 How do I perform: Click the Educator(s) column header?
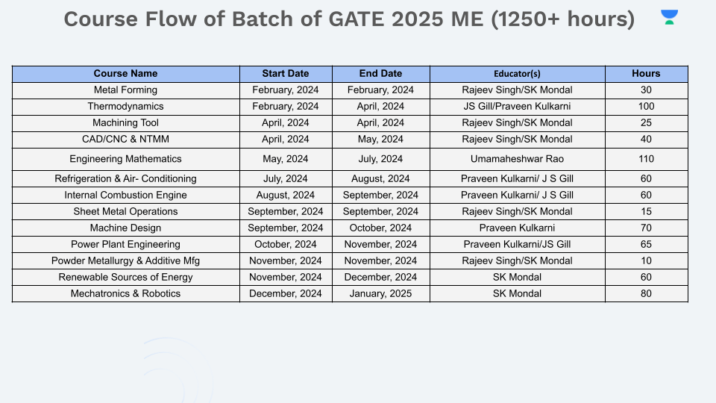tap(517, 73)
